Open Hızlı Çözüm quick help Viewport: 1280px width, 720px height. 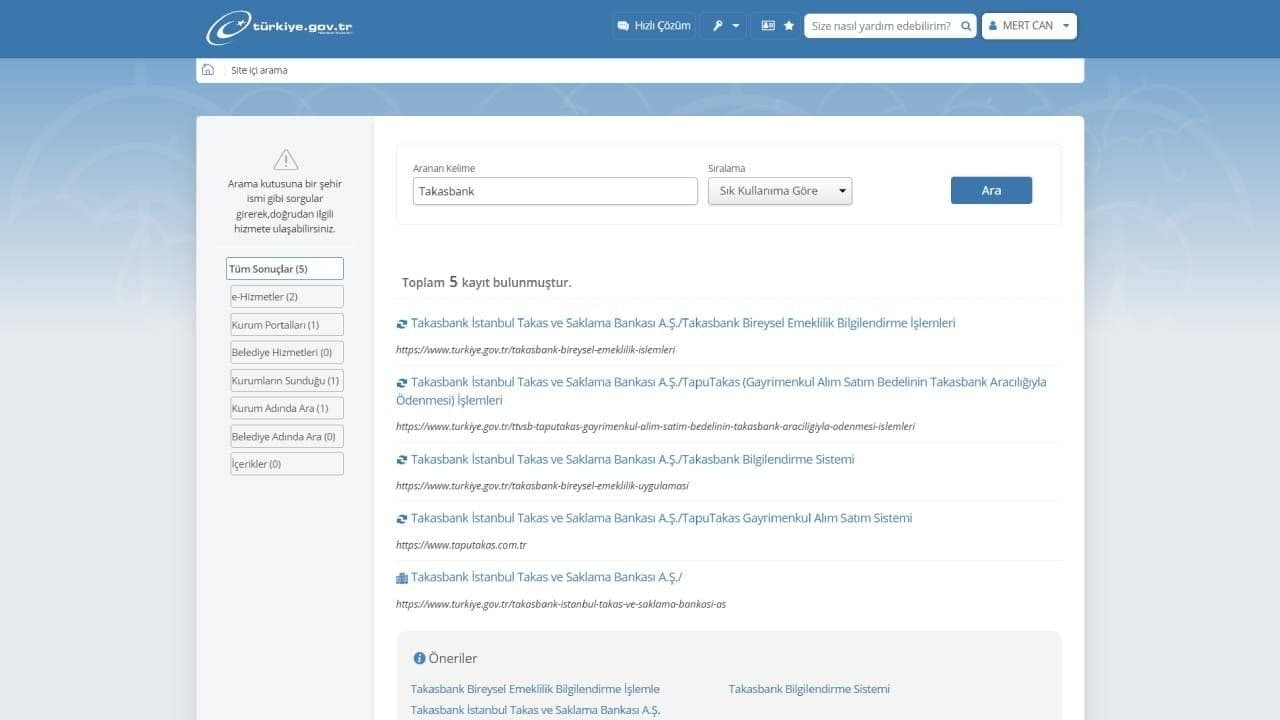pos(654,26)
